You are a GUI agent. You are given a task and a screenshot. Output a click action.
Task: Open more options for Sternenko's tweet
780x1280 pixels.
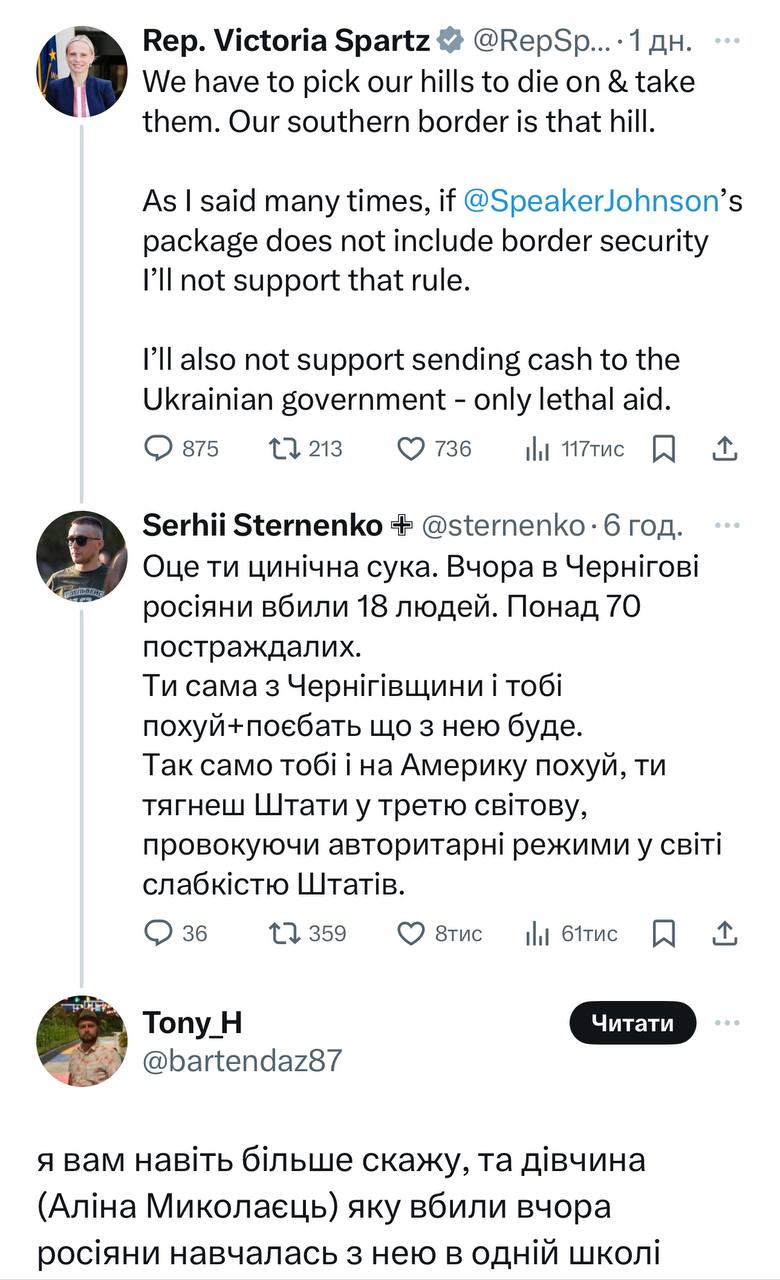tap(731, 525)
